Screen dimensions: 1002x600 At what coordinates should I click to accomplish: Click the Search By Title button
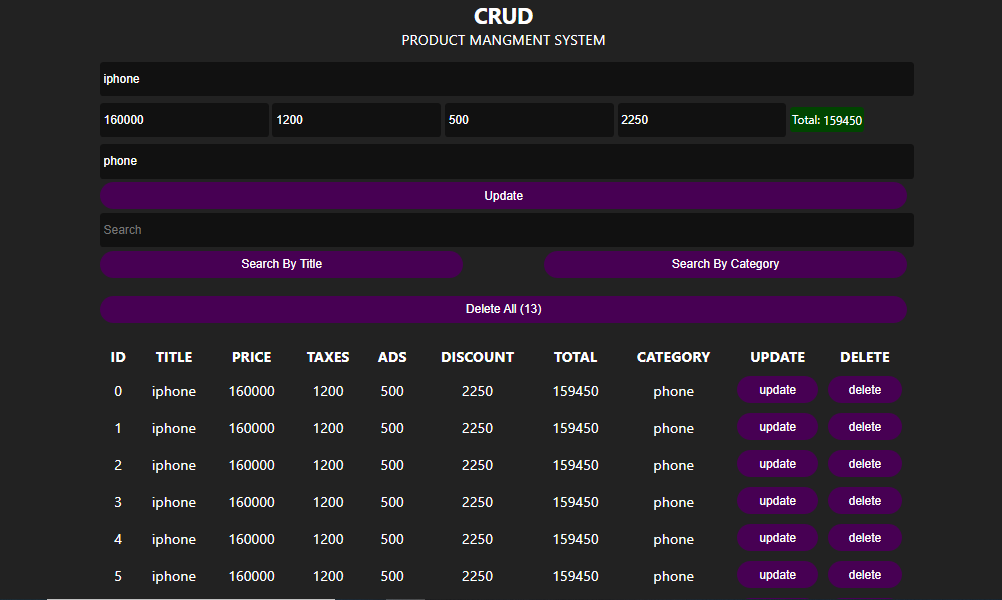281,264
